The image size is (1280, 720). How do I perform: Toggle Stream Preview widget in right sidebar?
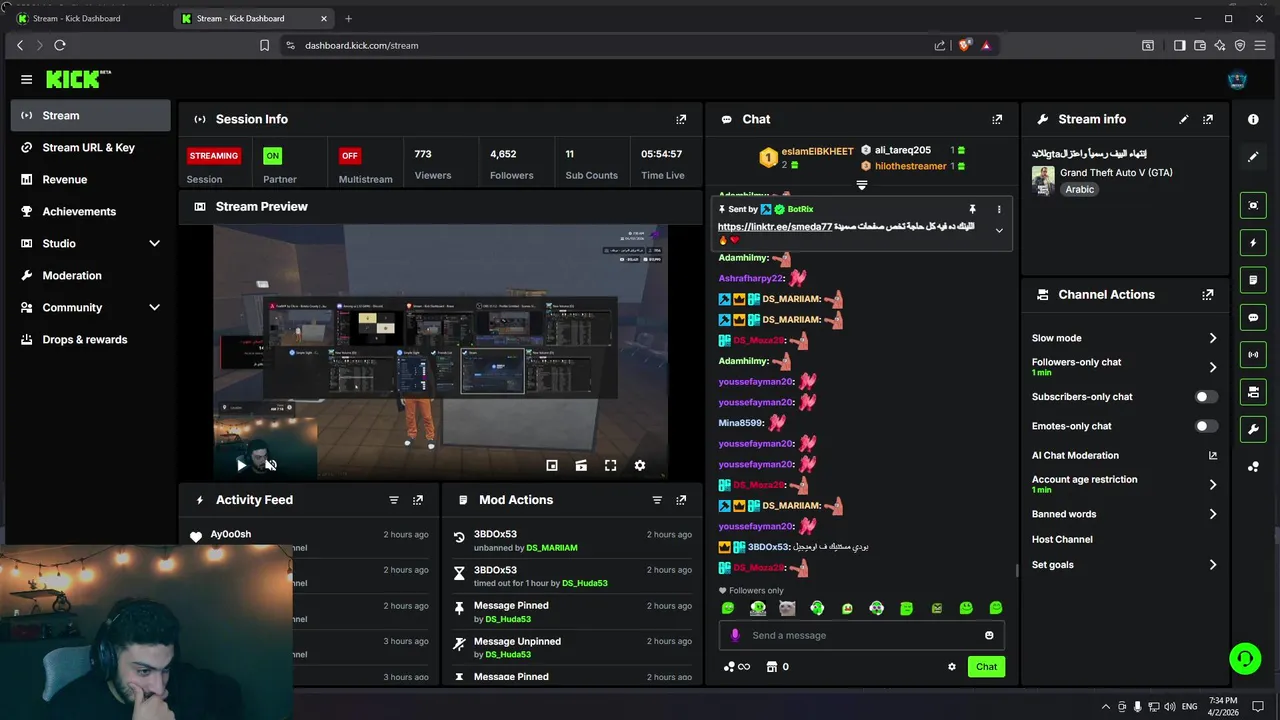coord(1253,205)
